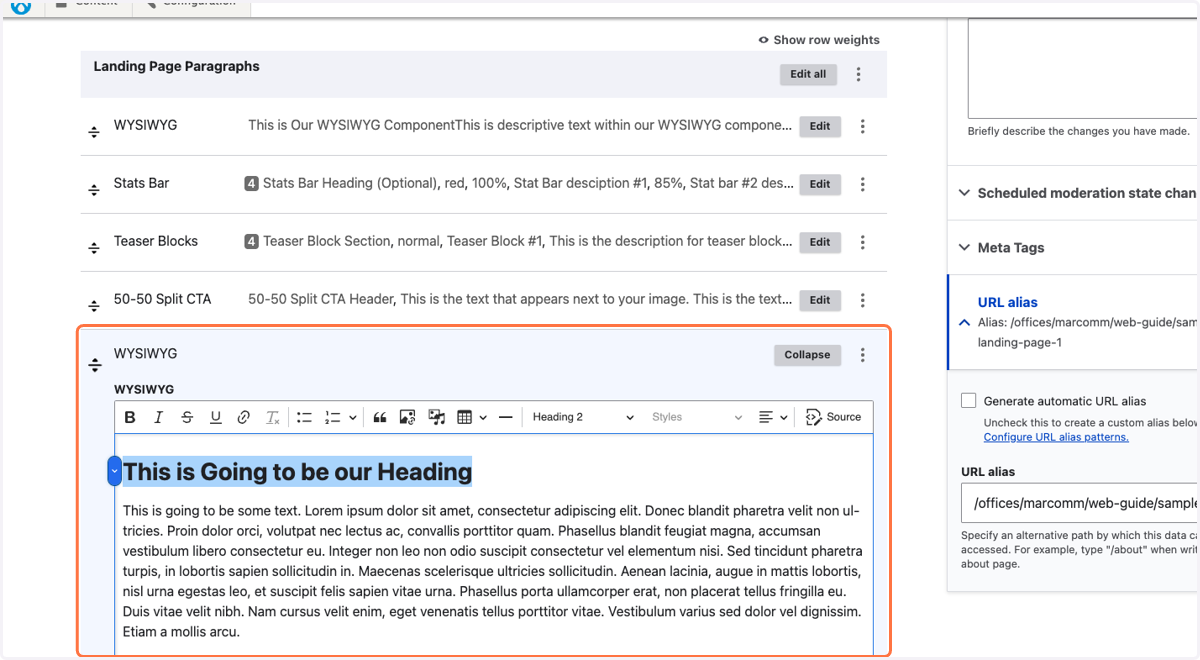The height and width of the screenshot is (660, 1200).
Task: Insert a numbered list
Action: (x=333, y=418)
